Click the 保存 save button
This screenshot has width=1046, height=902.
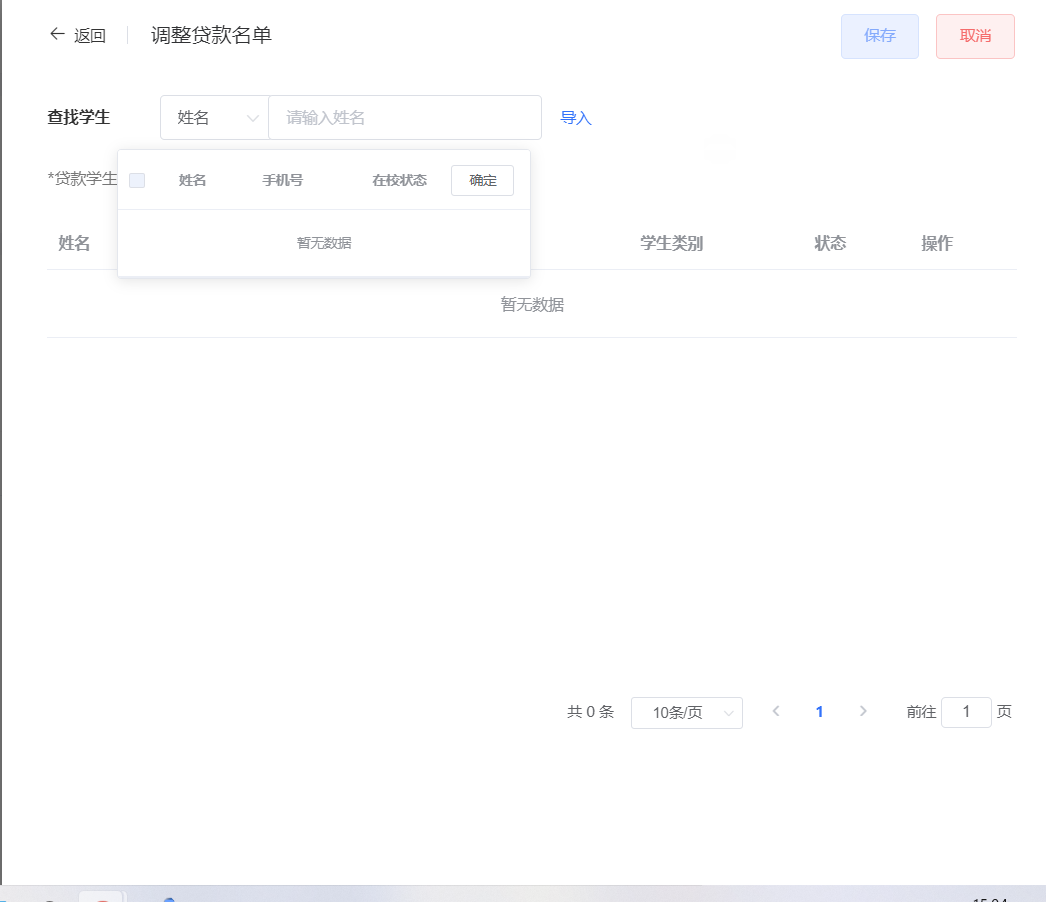pyautogui.click(x=879, y=35)
